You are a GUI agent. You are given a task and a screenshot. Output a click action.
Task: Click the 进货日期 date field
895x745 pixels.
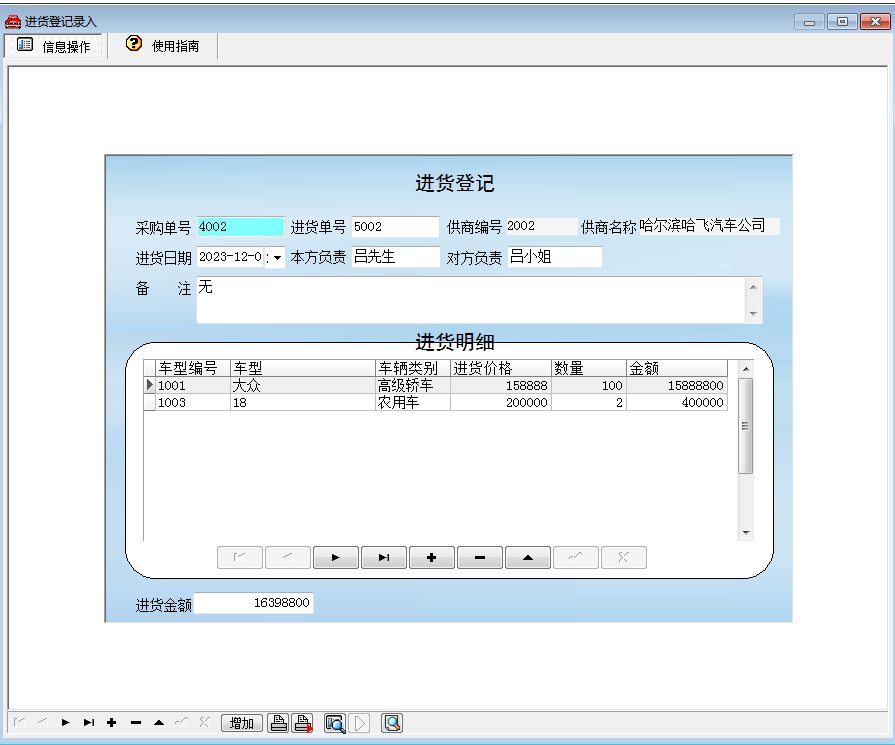[x=230, y=257]
